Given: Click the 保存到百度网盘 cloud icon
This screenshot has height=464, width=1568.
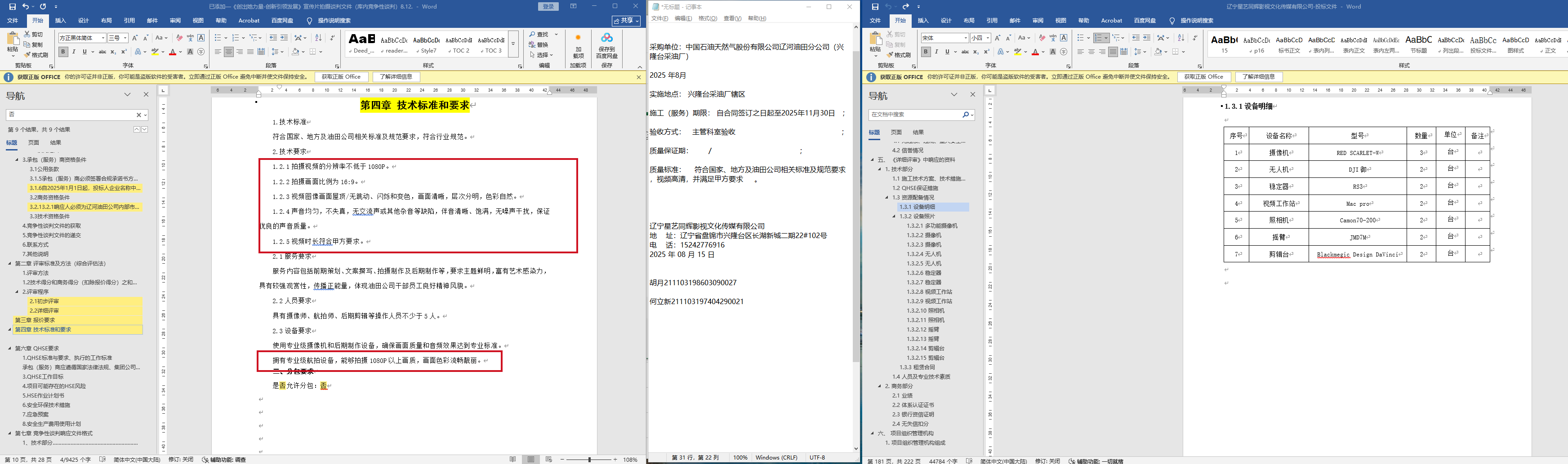Looking at the screenshot, I should click(x=607, y=38).
